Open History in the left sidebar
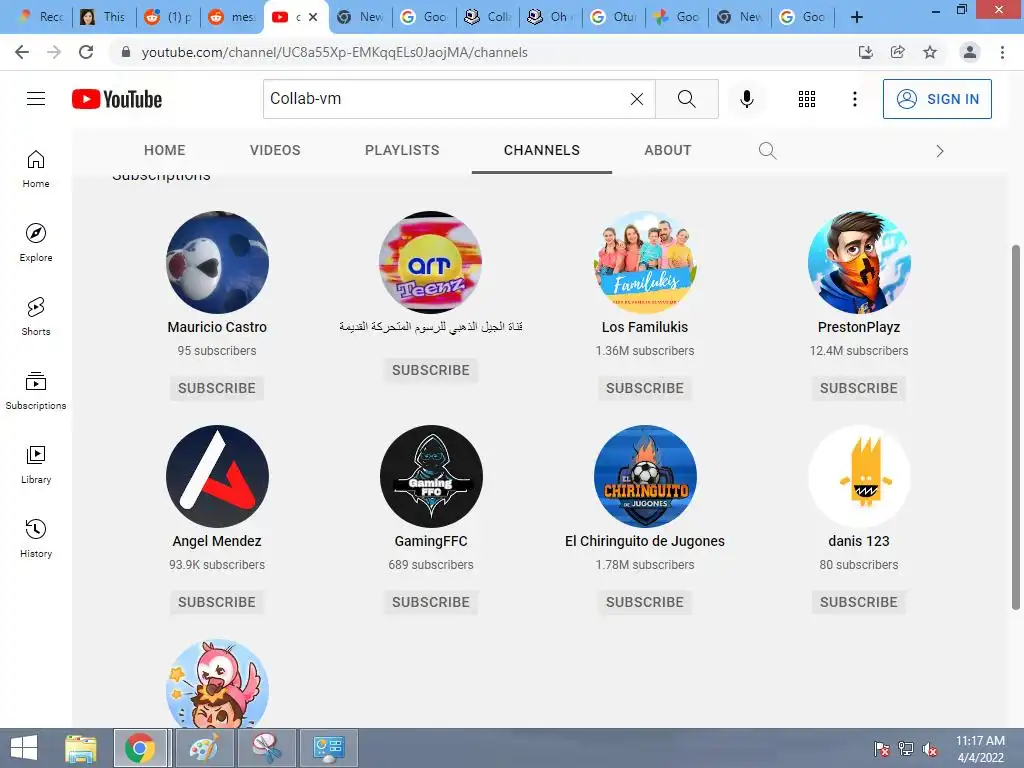This screenshot has width=1024, height=768. point(36,539)
